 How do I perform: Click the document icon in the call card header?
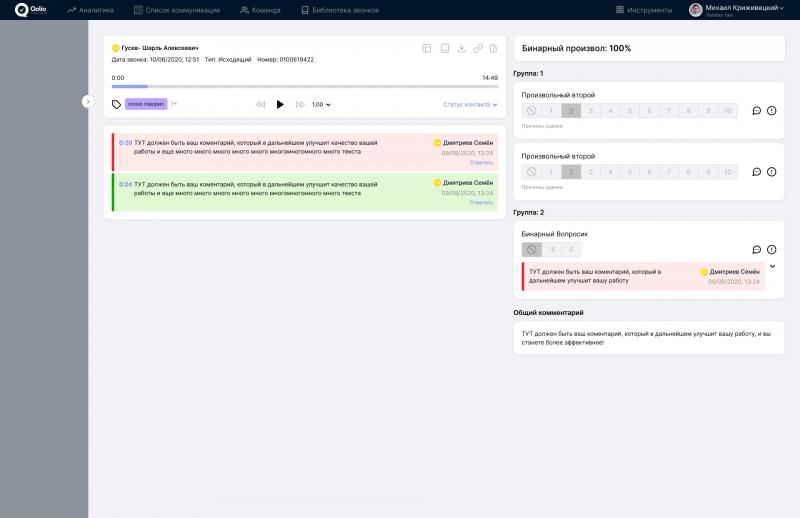pyautogui.click(x=493, y=48)
